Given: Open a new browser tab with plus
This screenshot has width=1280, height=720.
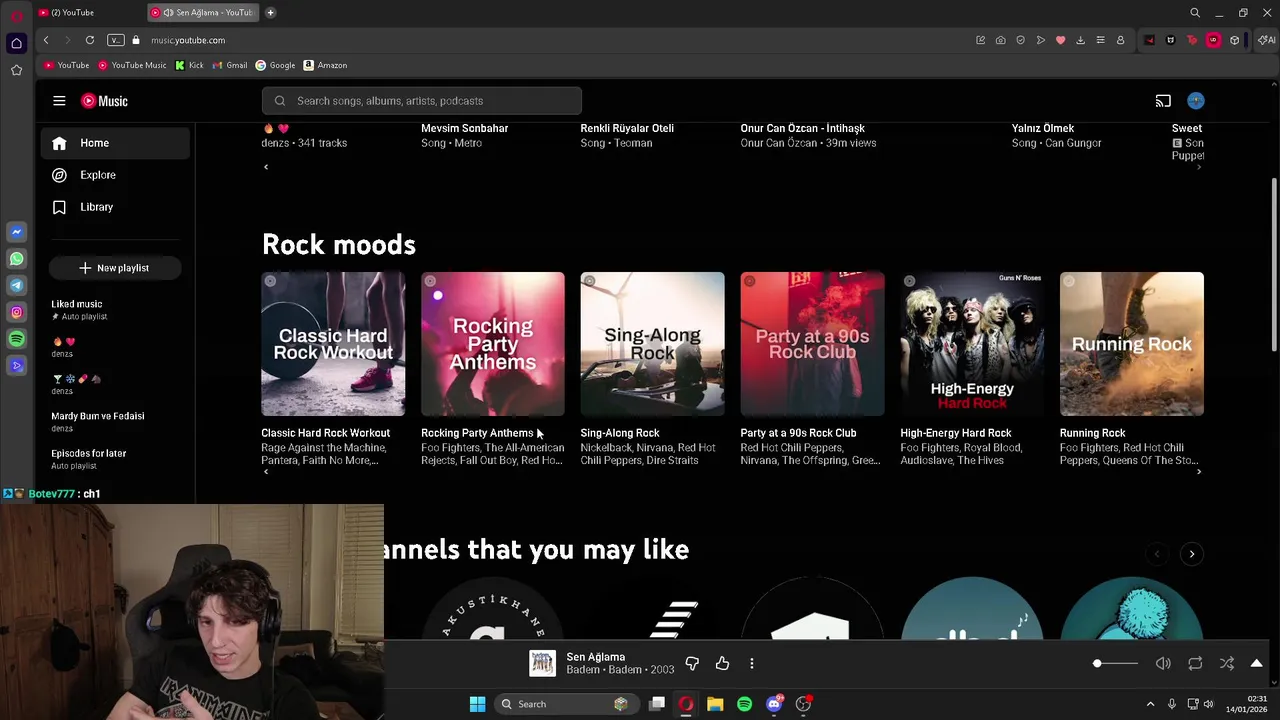Looking at the screenshot, I should click(270, 12).
